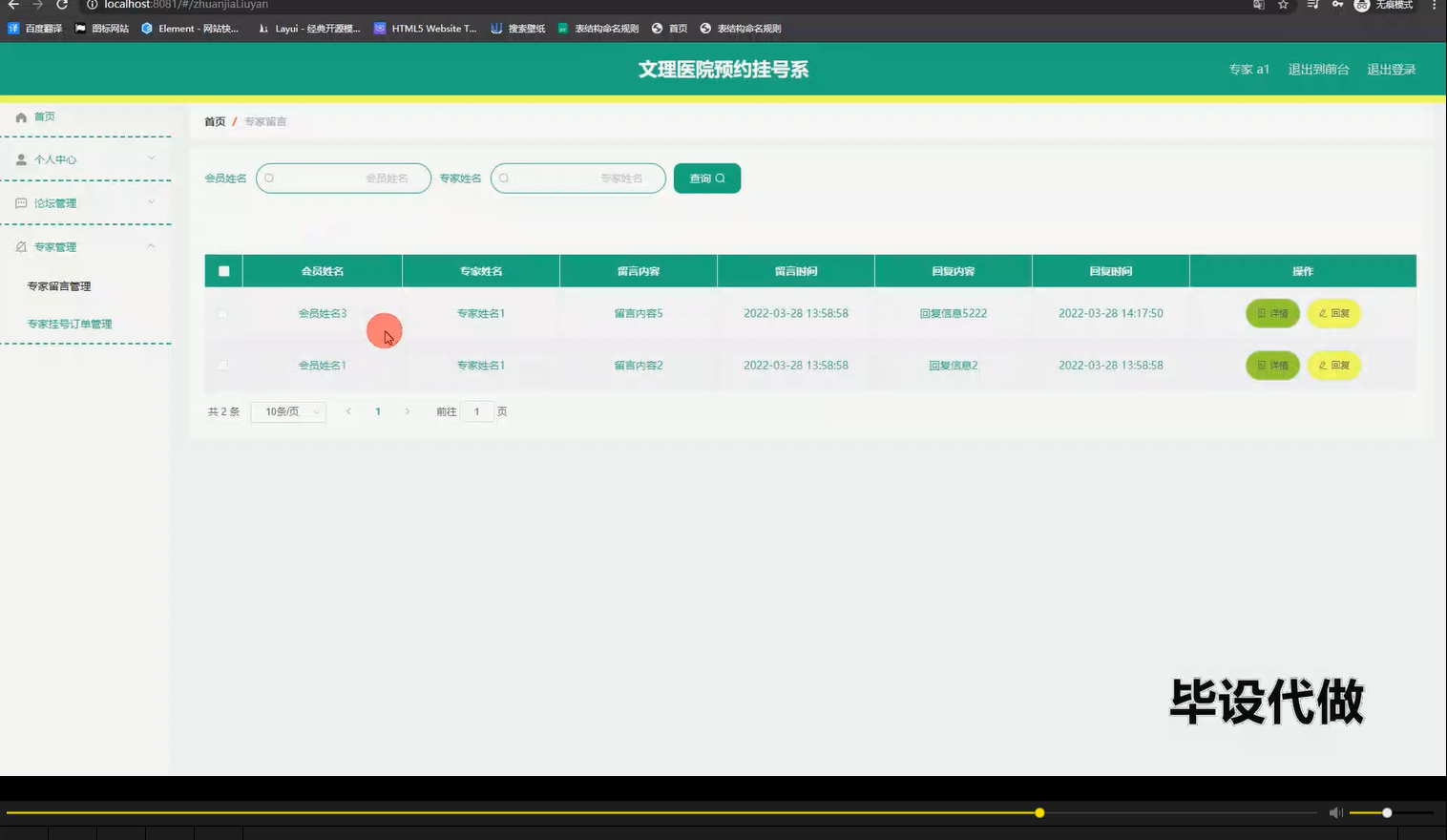This screenshot has width=1447, height=840.
Task: Open the browser three-dot menu
Action: pyautogui.click(x=1434, y=5)
